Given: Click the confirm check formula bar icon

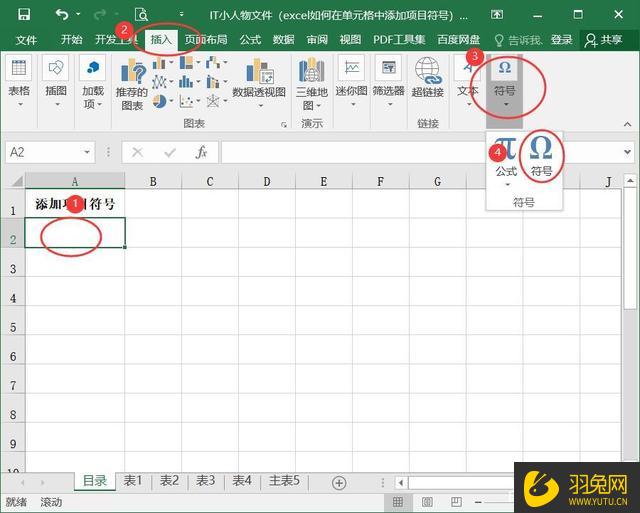Looking at the screenshot, I should (x=170, y=153).
